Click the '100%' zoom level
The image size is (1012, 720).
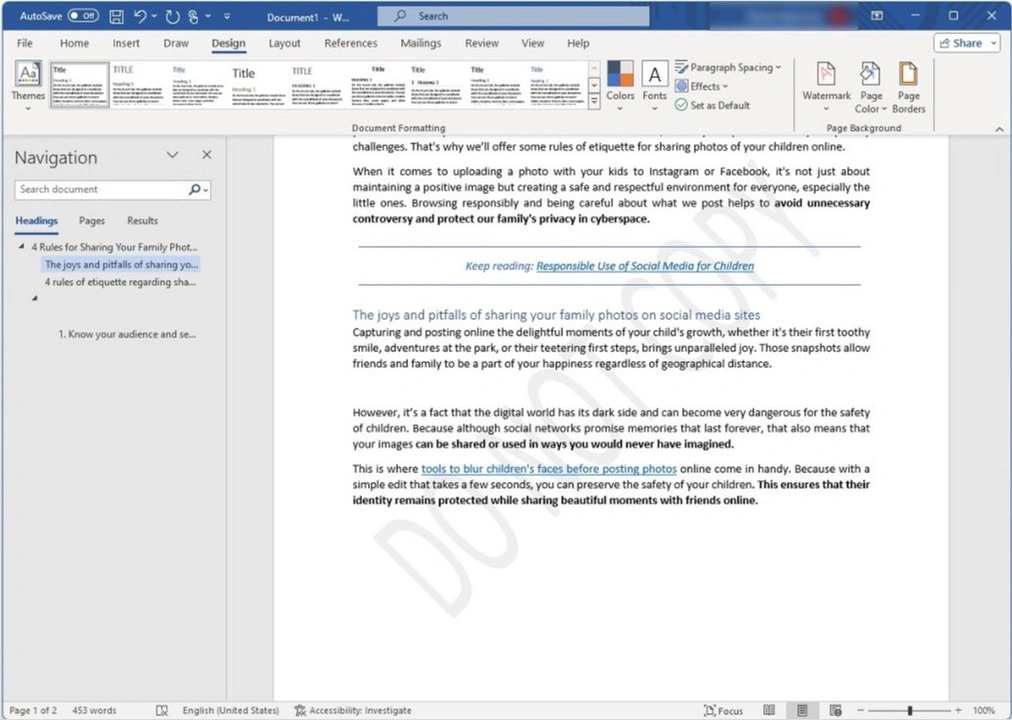point(983,710)
